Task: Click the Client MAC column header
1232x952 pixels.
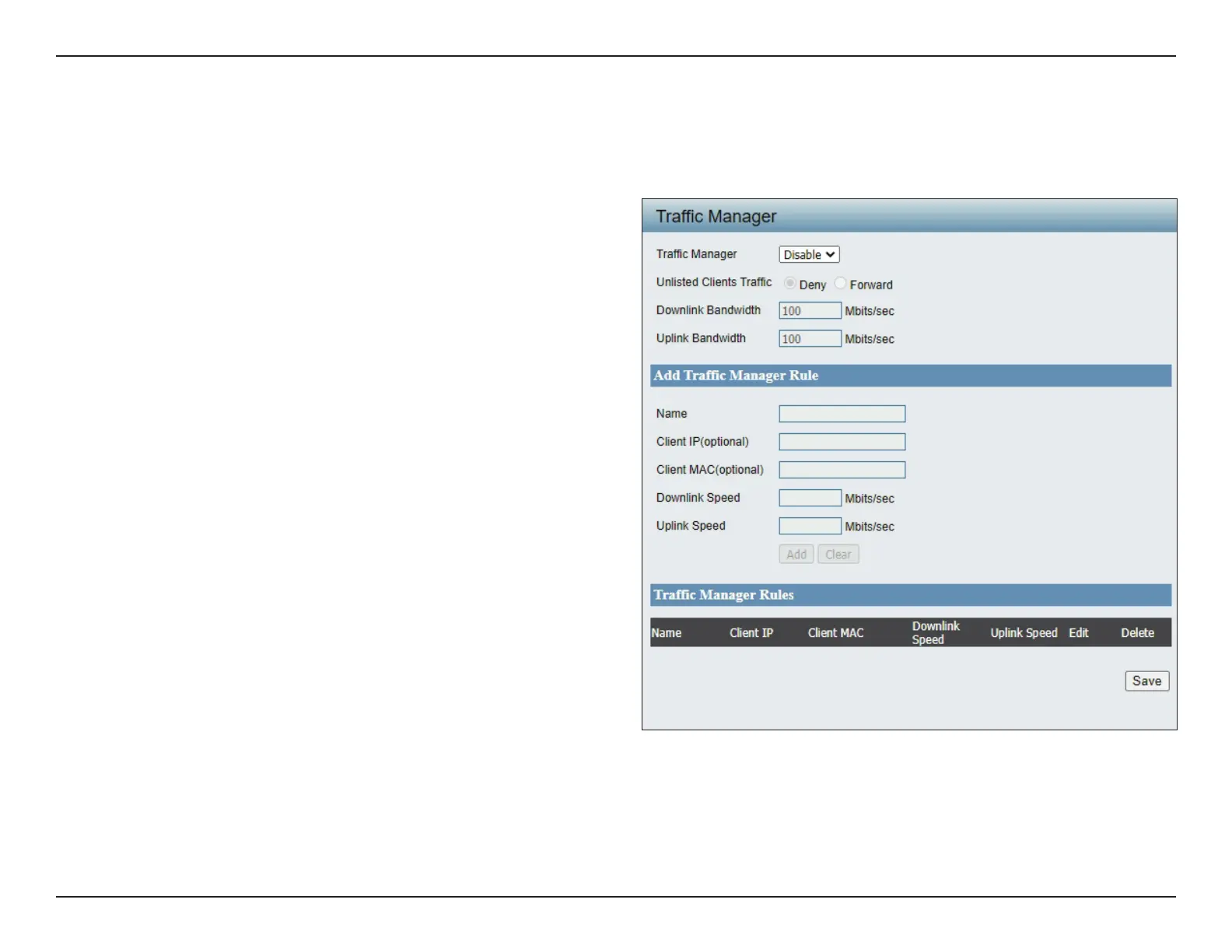Action: pyautogui.click(x=836, y=633)
